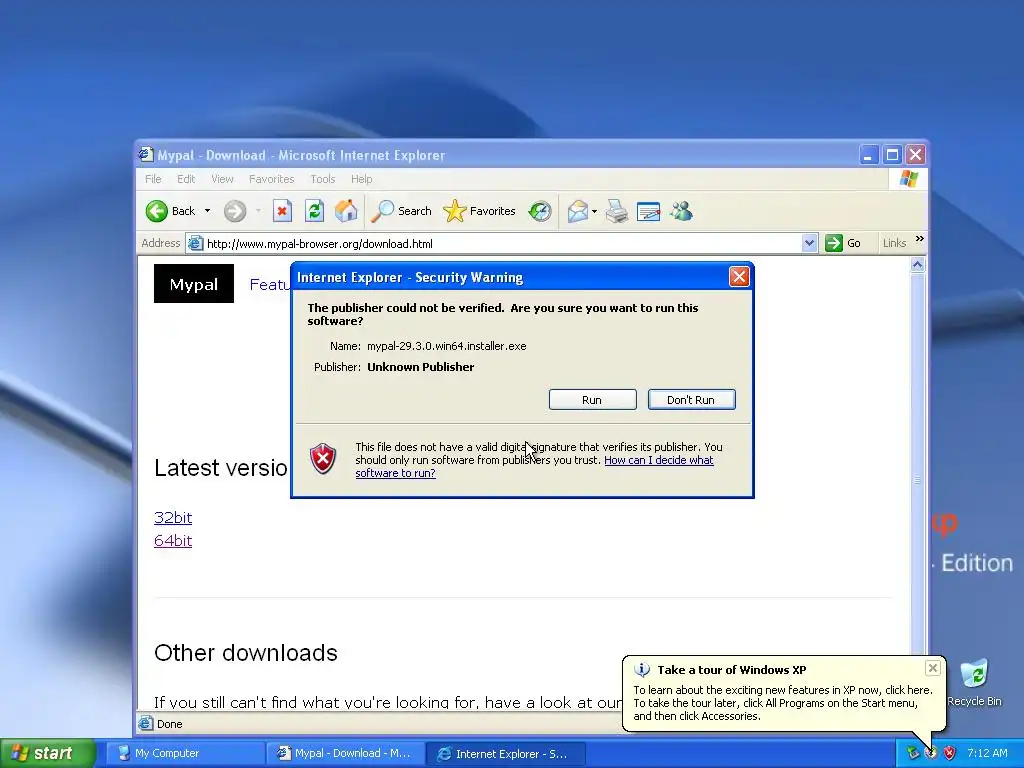The height and width of the screenshot is (768, 1024).
Task: Open the Tools menu
Action: tap(323, 179)
